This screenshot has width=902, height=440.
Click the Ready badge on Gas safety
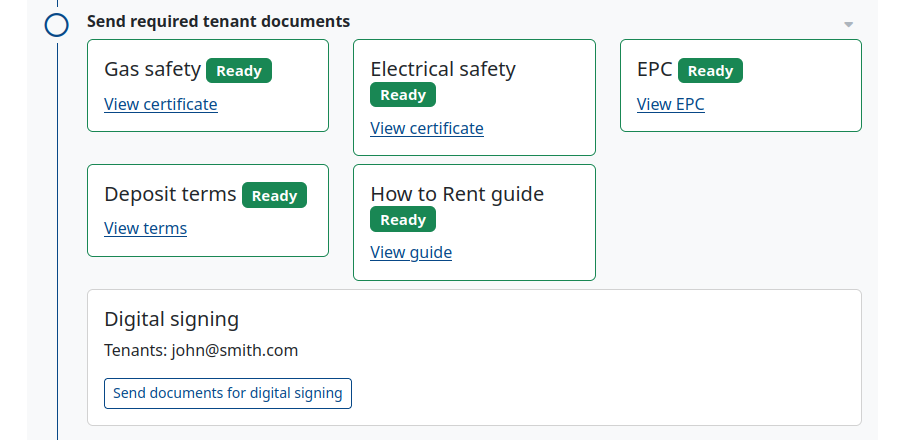tap(239, 71)
